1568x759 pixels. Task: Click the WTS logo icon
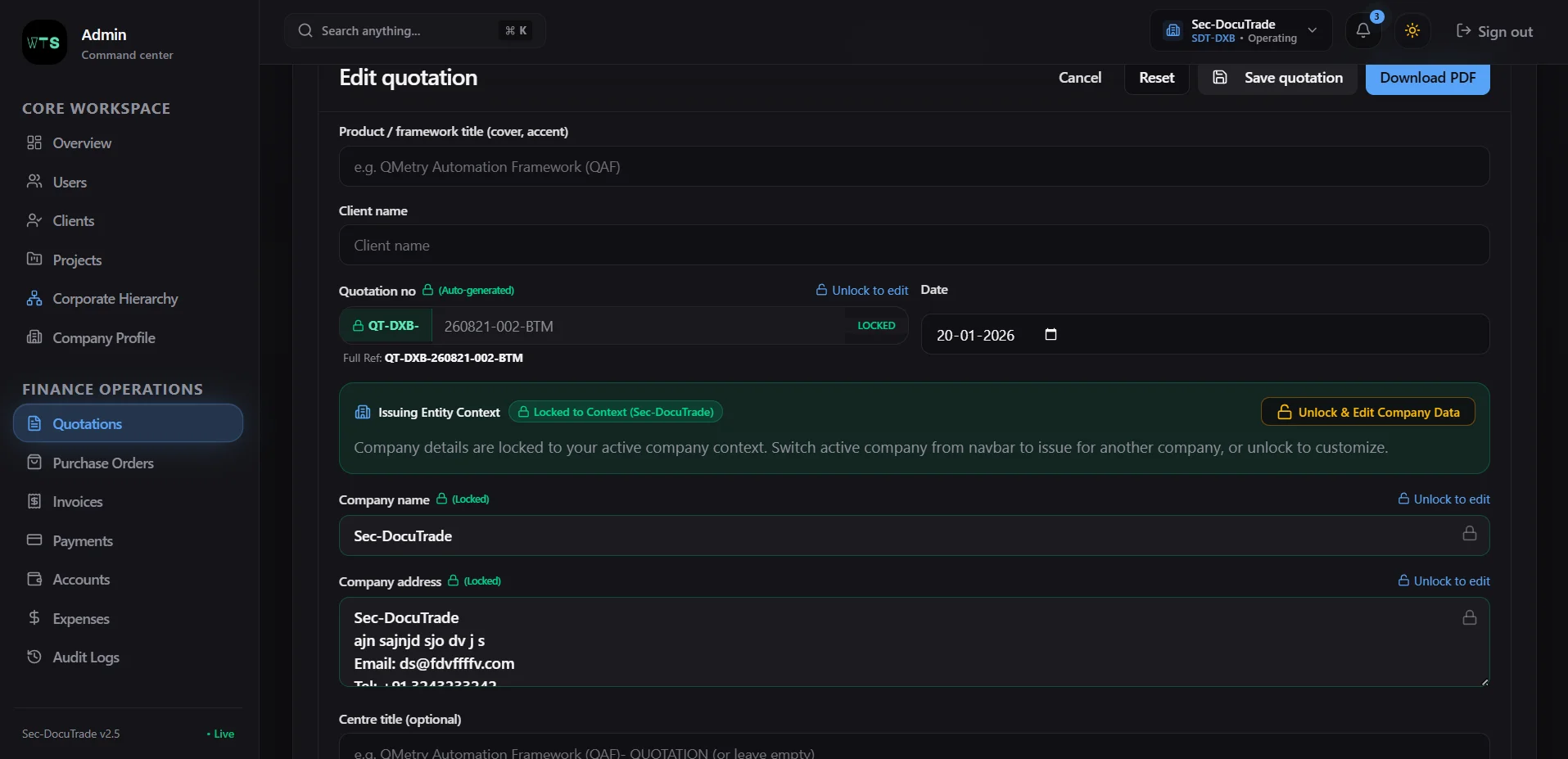44,43
